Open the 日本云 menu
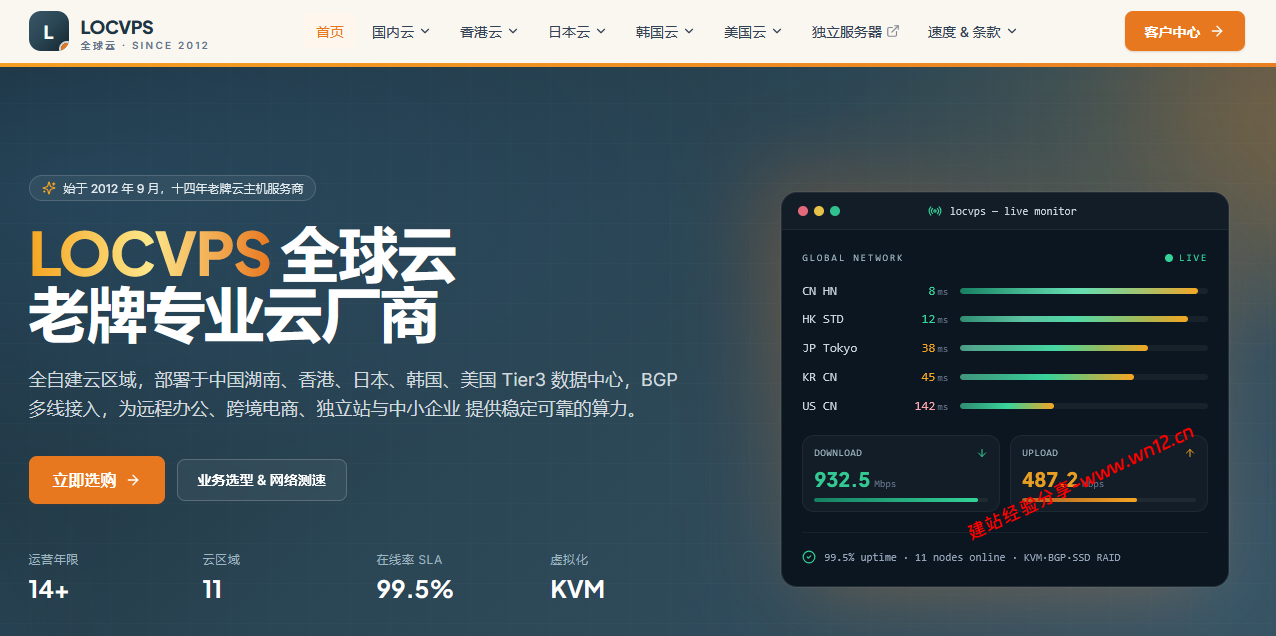This screenshot has height=636, width=1276. click(577, 32)
